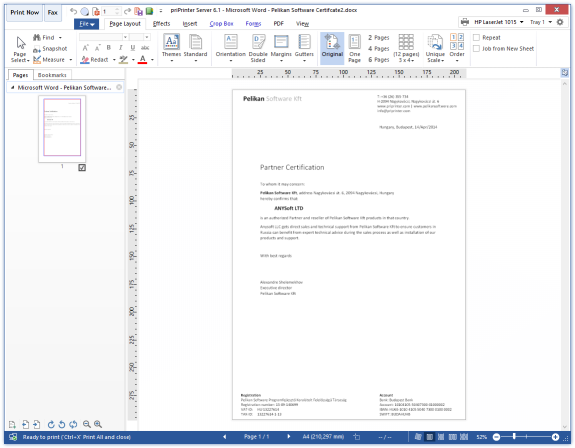Open the Forms tab
The height and width of the screenshot is (448, 575).
tap(253, 24)
